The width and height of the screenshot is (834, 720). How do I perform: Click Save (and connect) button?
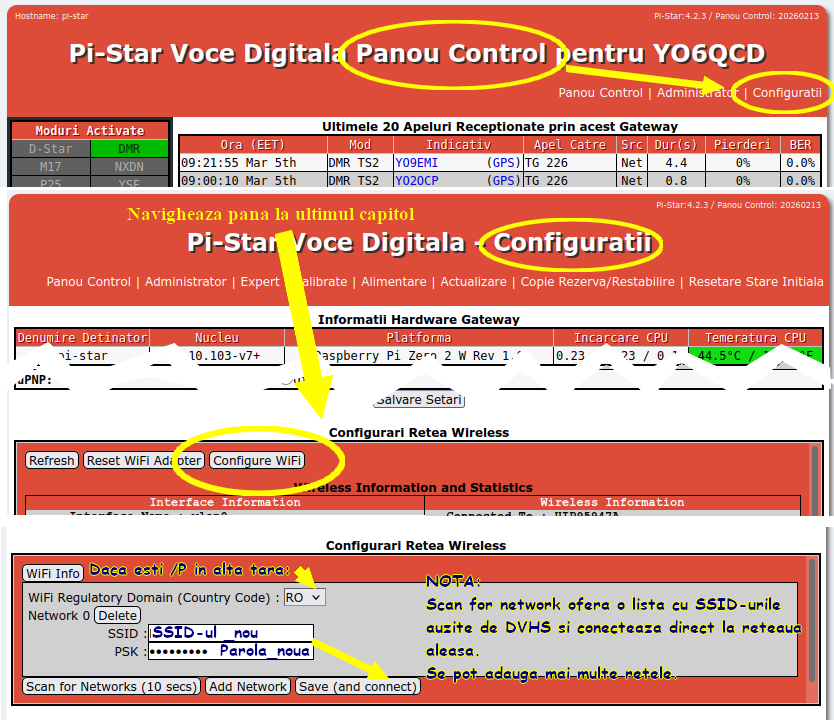coord(357,687)
